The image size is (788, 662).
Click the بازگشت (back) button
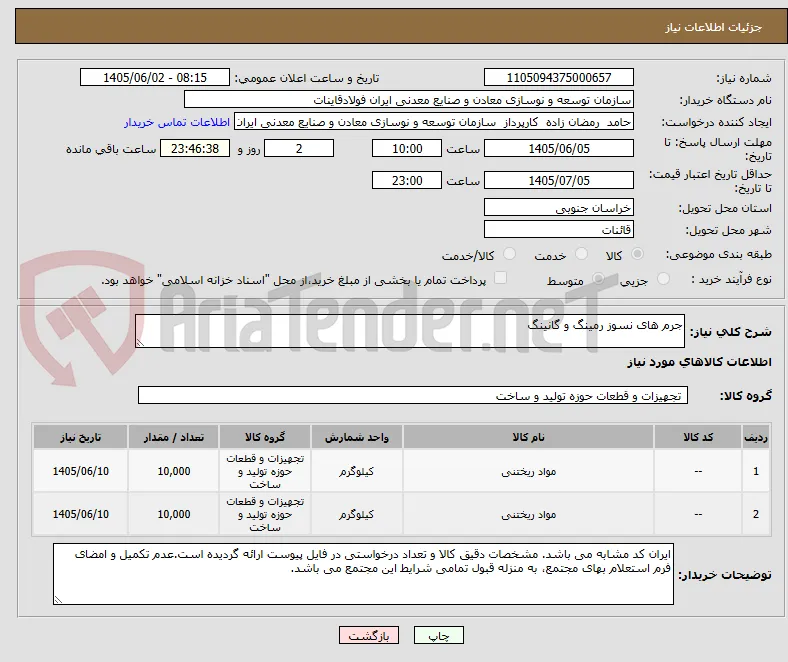click(x=369, y=635)
